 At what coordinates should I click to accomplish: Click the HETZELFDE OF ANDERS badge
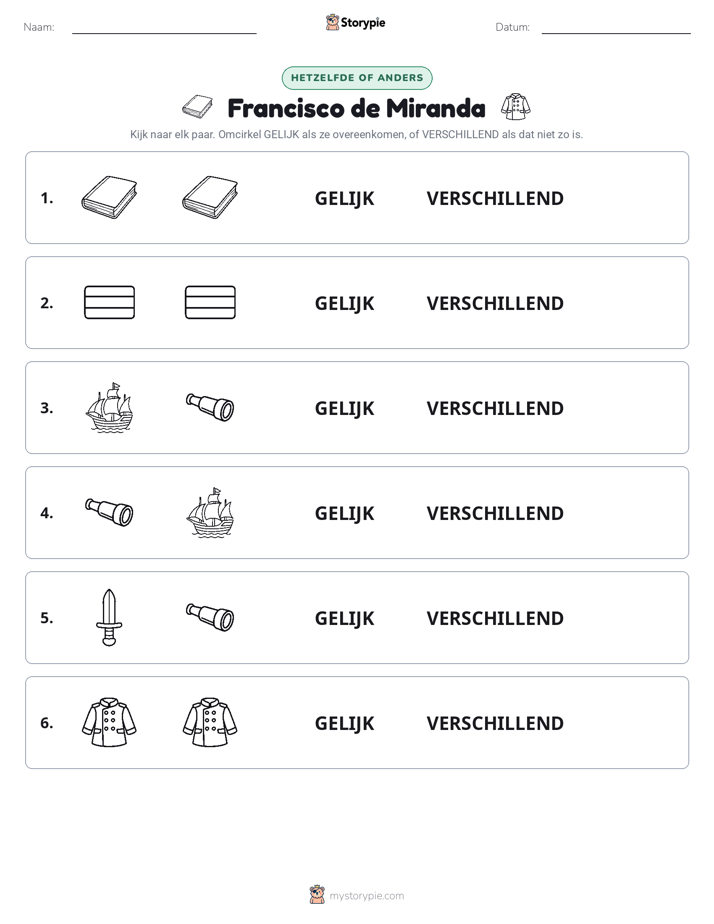tap(357, 78)
